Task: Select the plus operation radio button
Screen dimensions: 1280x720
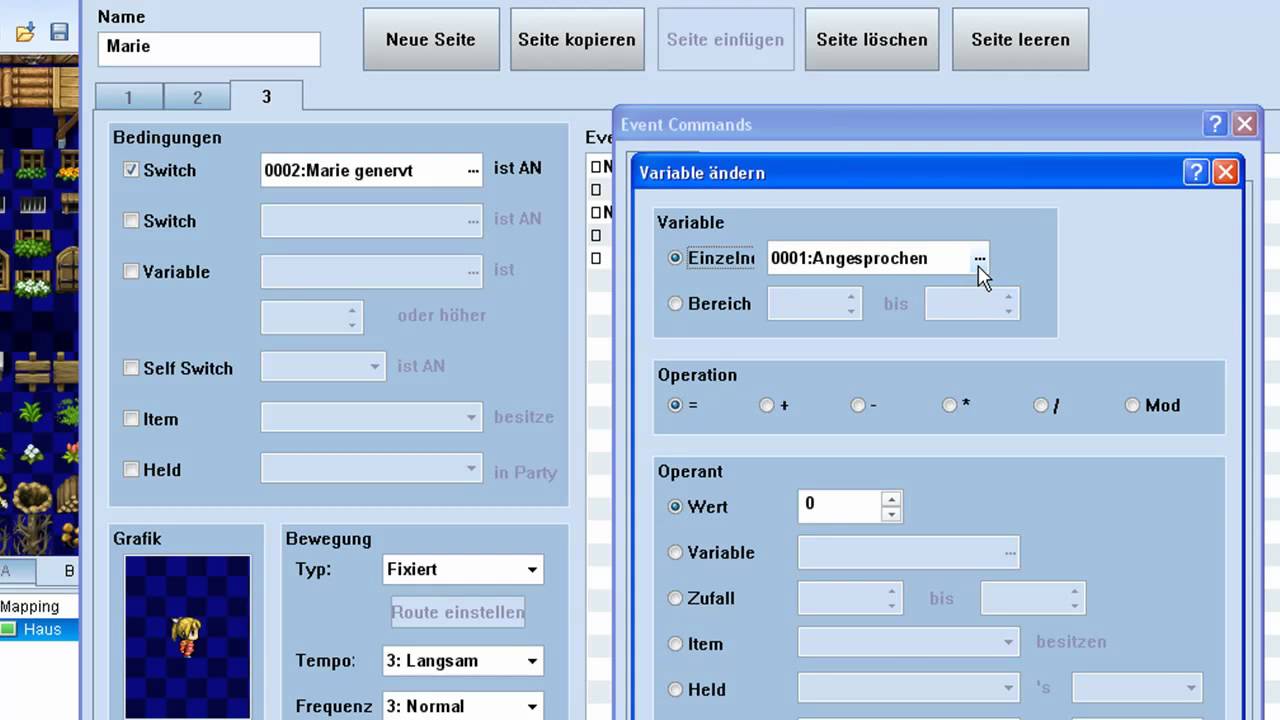Action: 766,405
